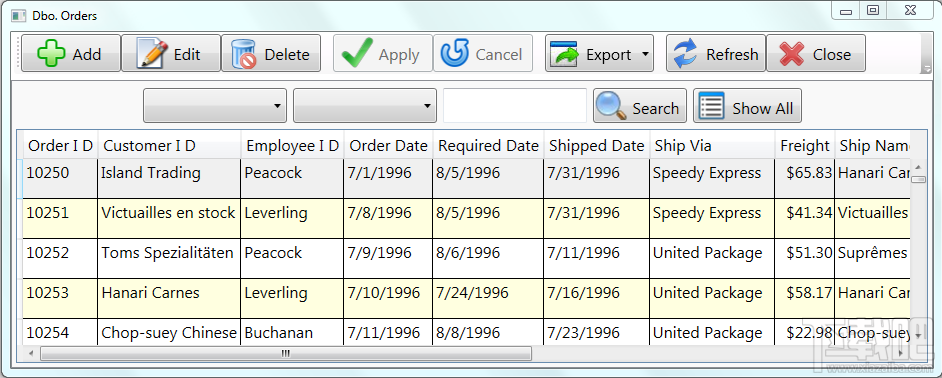Expand the toolbar overflow arrow
This screenshot has height=378, width=942.
point(926,70)
